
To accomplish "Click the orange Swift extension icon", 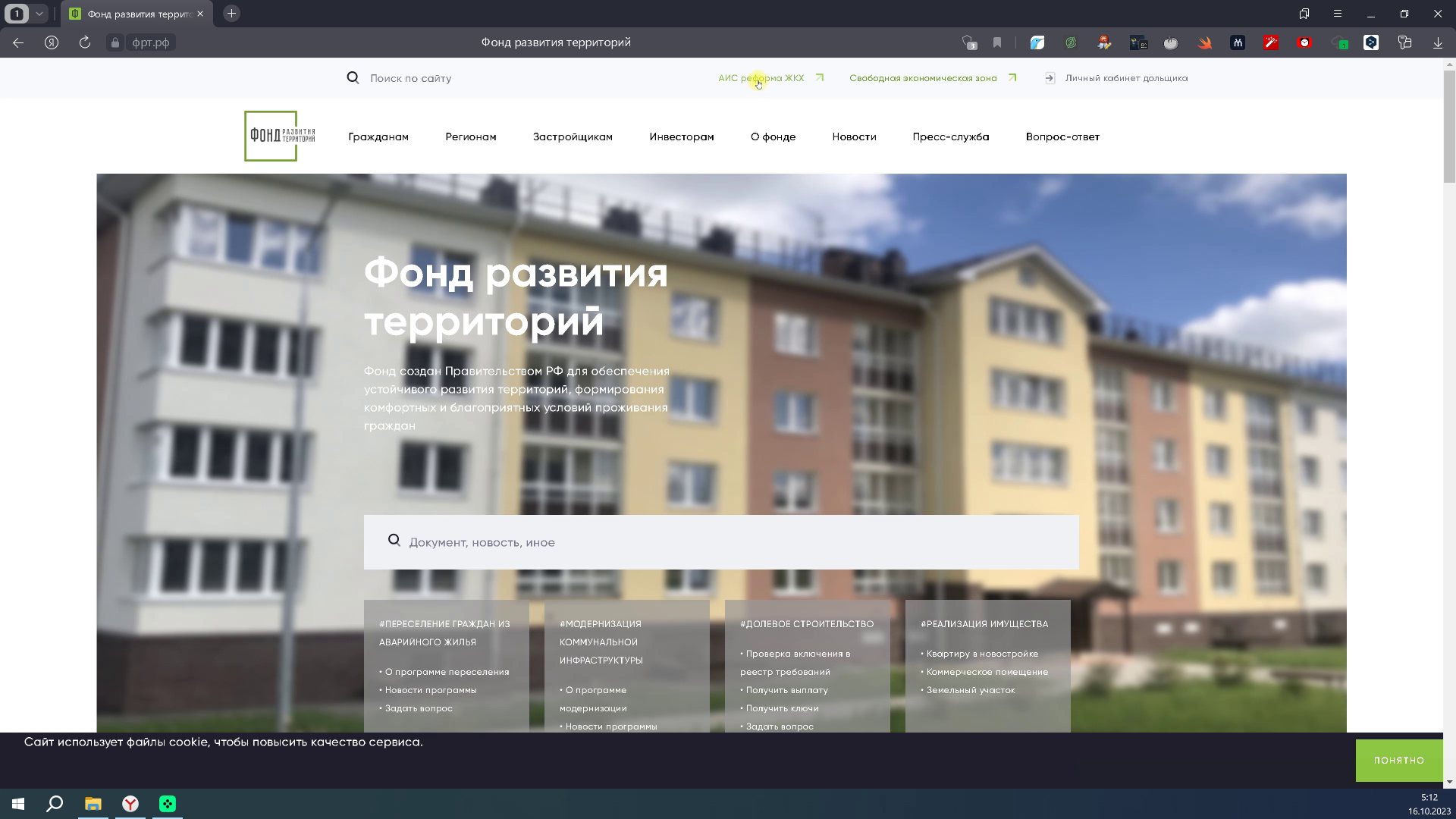I will (x=1205, y=42).
